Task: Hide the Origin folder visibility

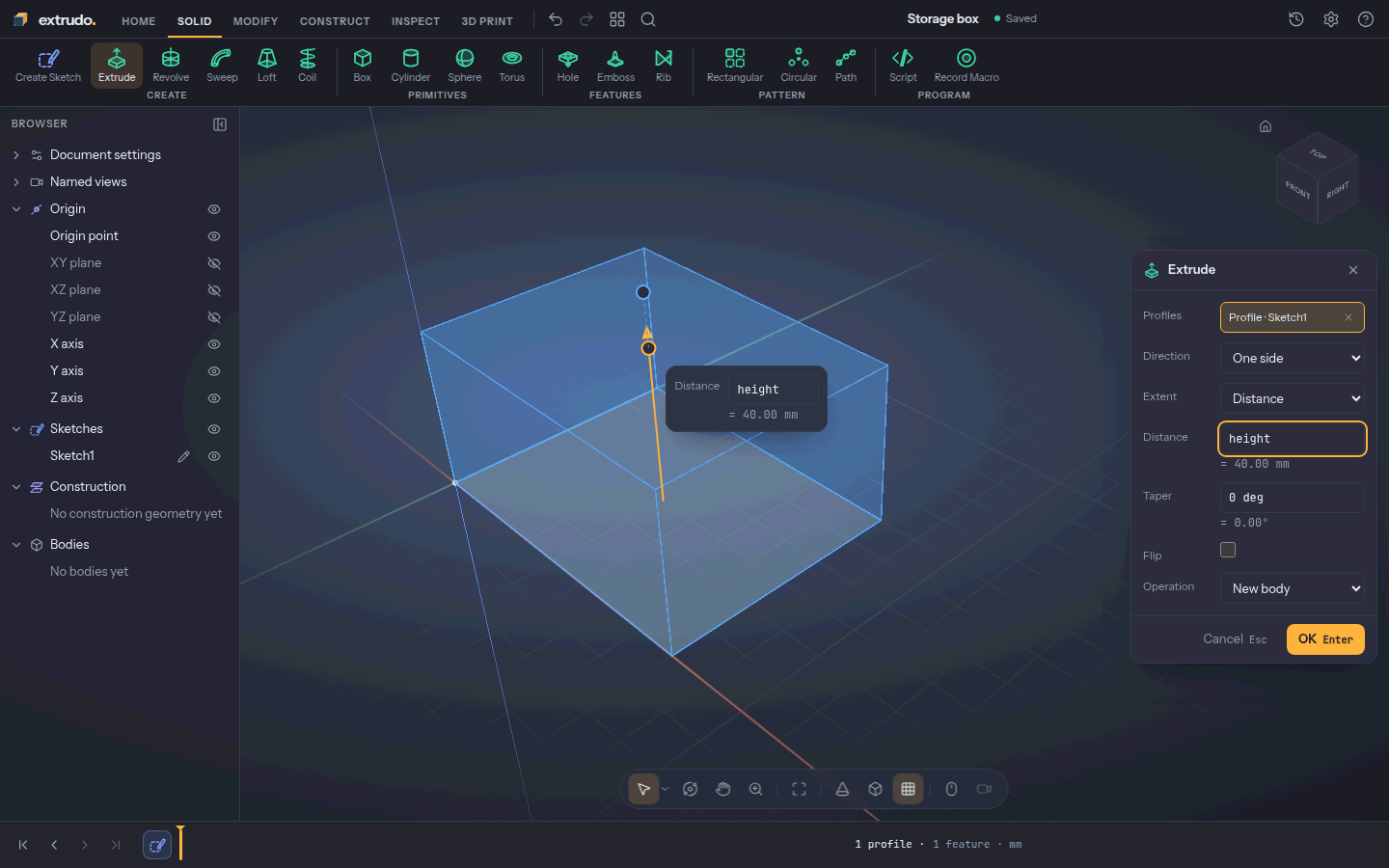Action: click(x=214, y=209)
